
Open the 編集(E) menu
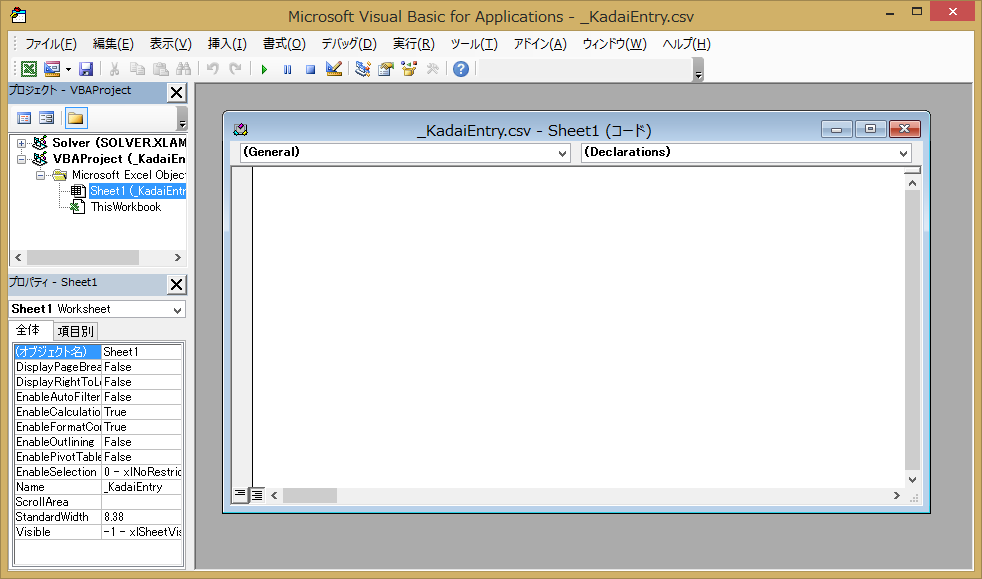(x=113, y=44)
